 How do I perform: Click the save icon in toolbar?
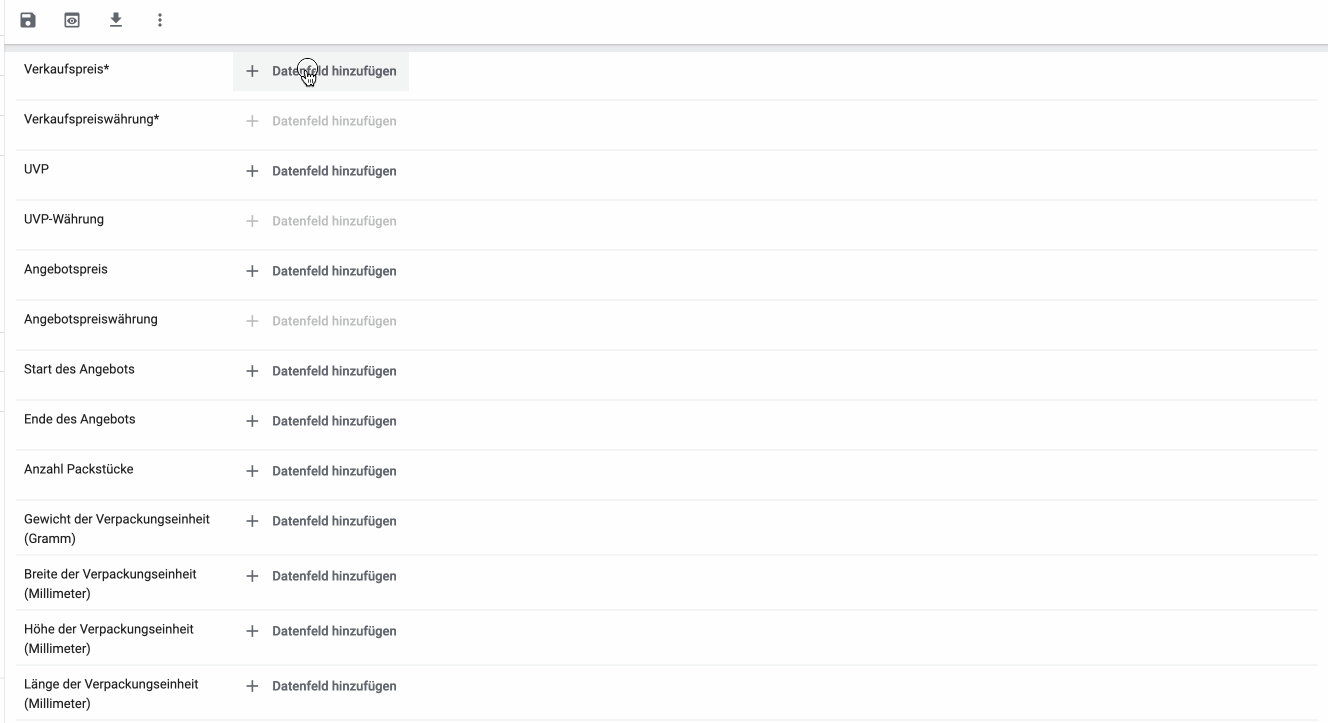pos(28,20)
